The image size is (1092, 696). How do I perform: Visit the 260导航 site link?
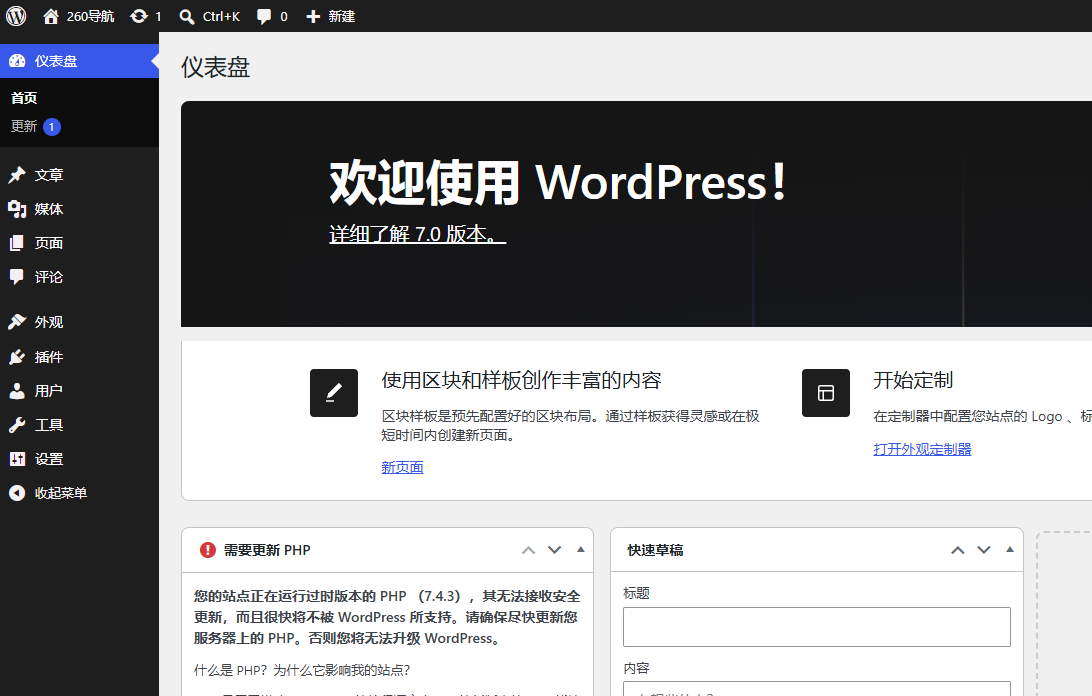click(x=91, y=16)
